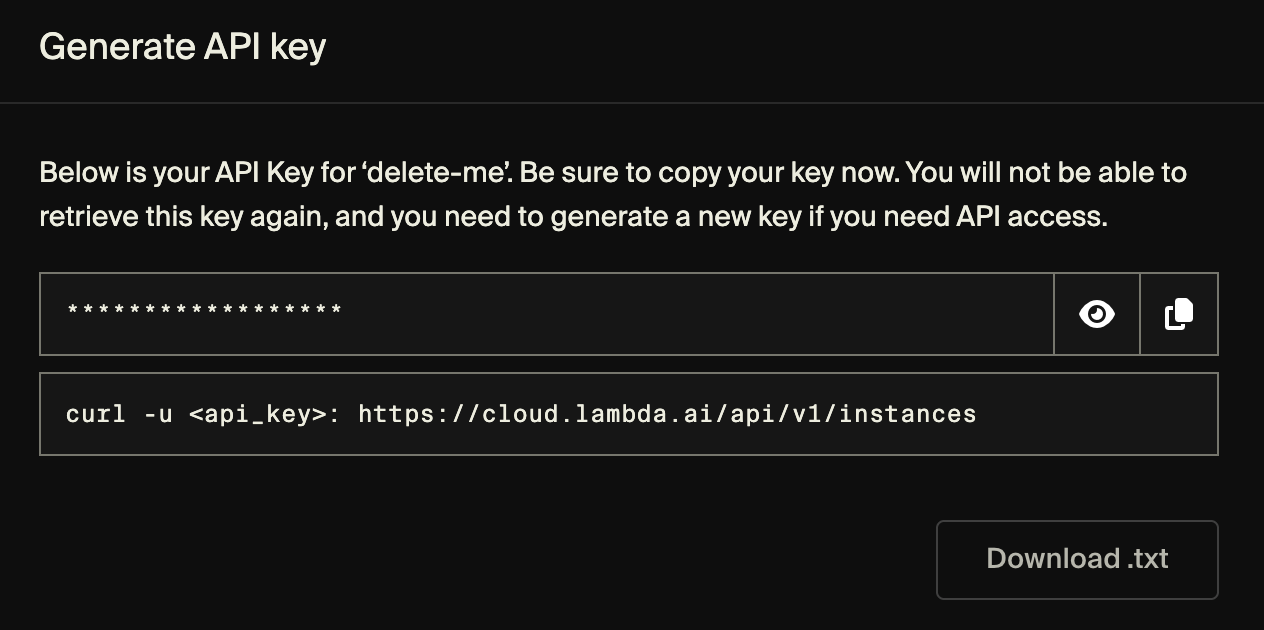Image resolution: width=1264 pixels, height=630 pixels.
Task: Click the masked API key asterisks
Action: [204, 313]
